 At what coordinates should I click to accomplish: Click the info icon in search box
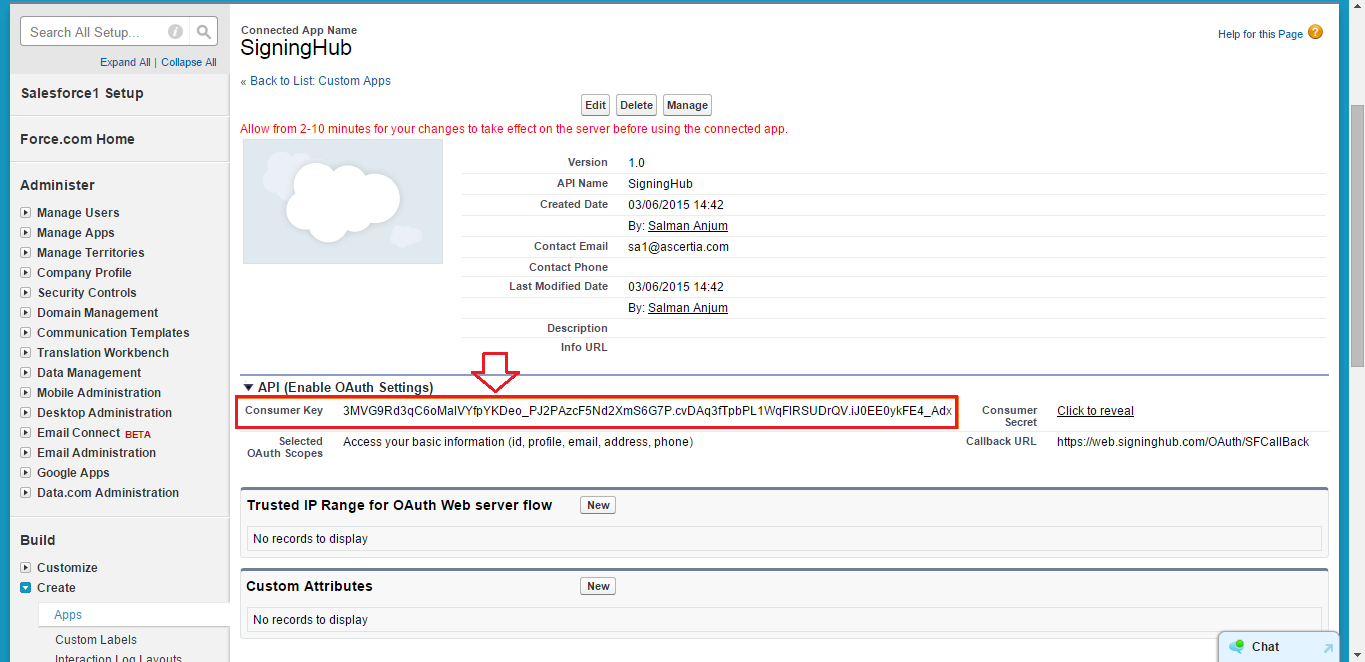pyautogui.click(x=176, y=32)
